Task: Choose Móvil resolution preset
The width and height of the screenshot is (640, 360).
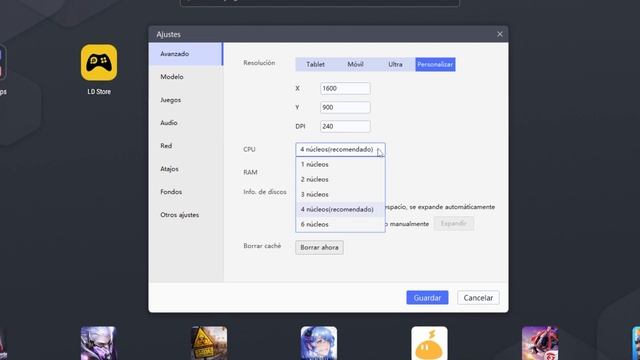Action: [356, 64]
